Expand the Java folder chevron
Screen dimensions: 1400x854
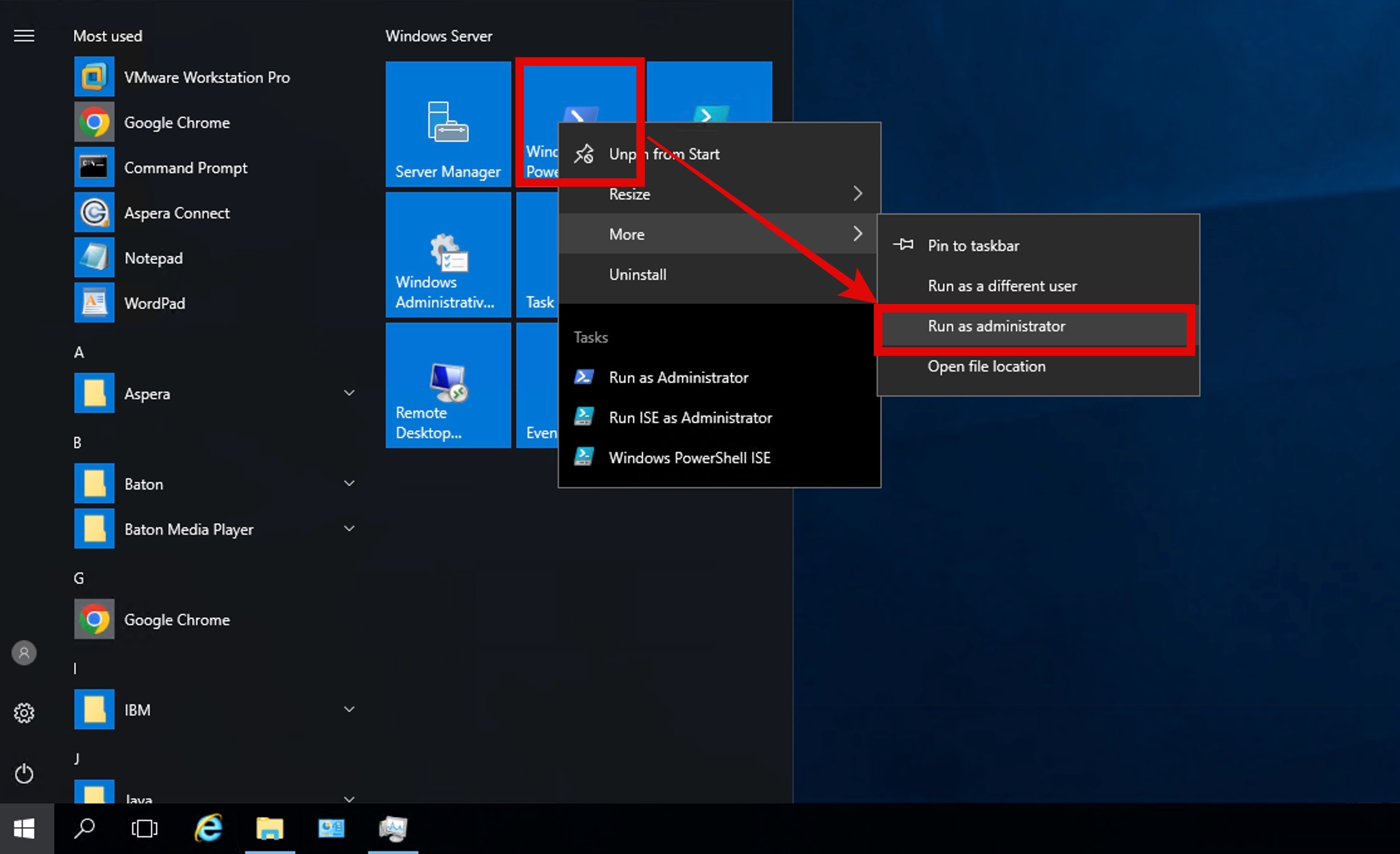[350, 799]
